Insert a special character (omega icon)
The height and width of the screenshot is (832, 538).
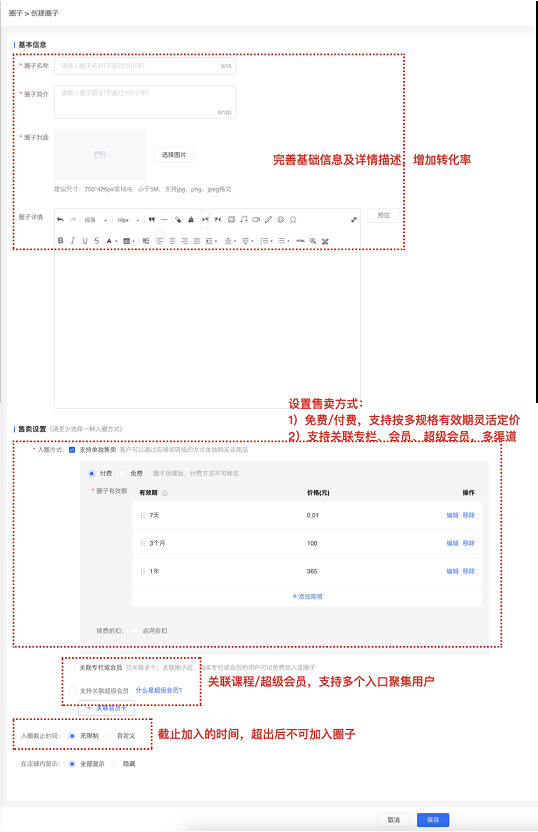point(293,220)
